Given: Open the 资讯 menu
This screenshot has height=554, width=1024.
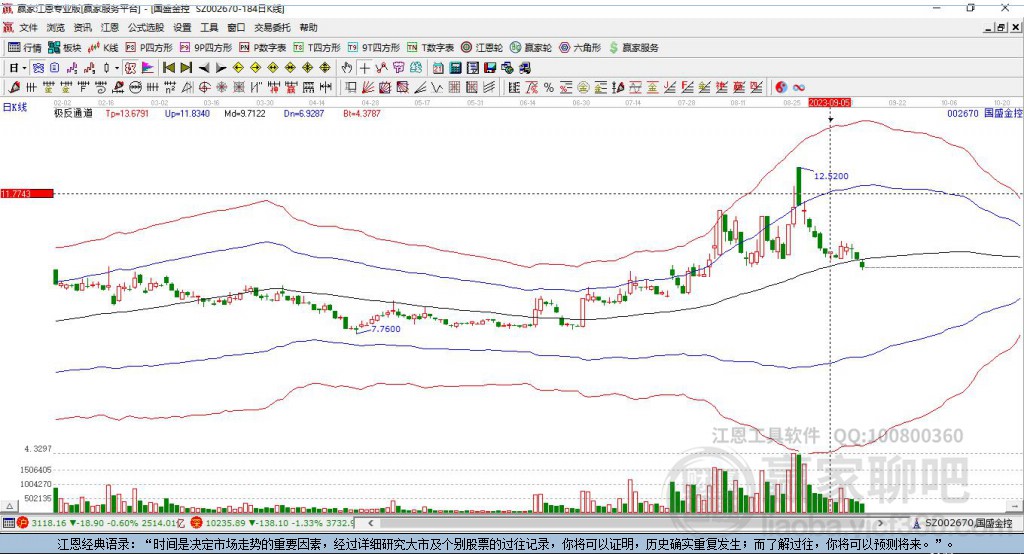Looking at the screenshot, I should point(82,27).
